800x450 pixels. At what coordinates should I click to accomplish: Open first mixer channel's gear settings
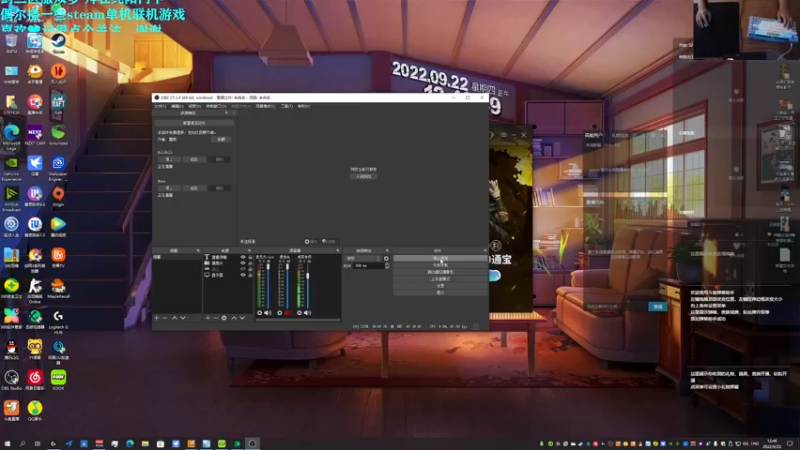coord(260,313)
